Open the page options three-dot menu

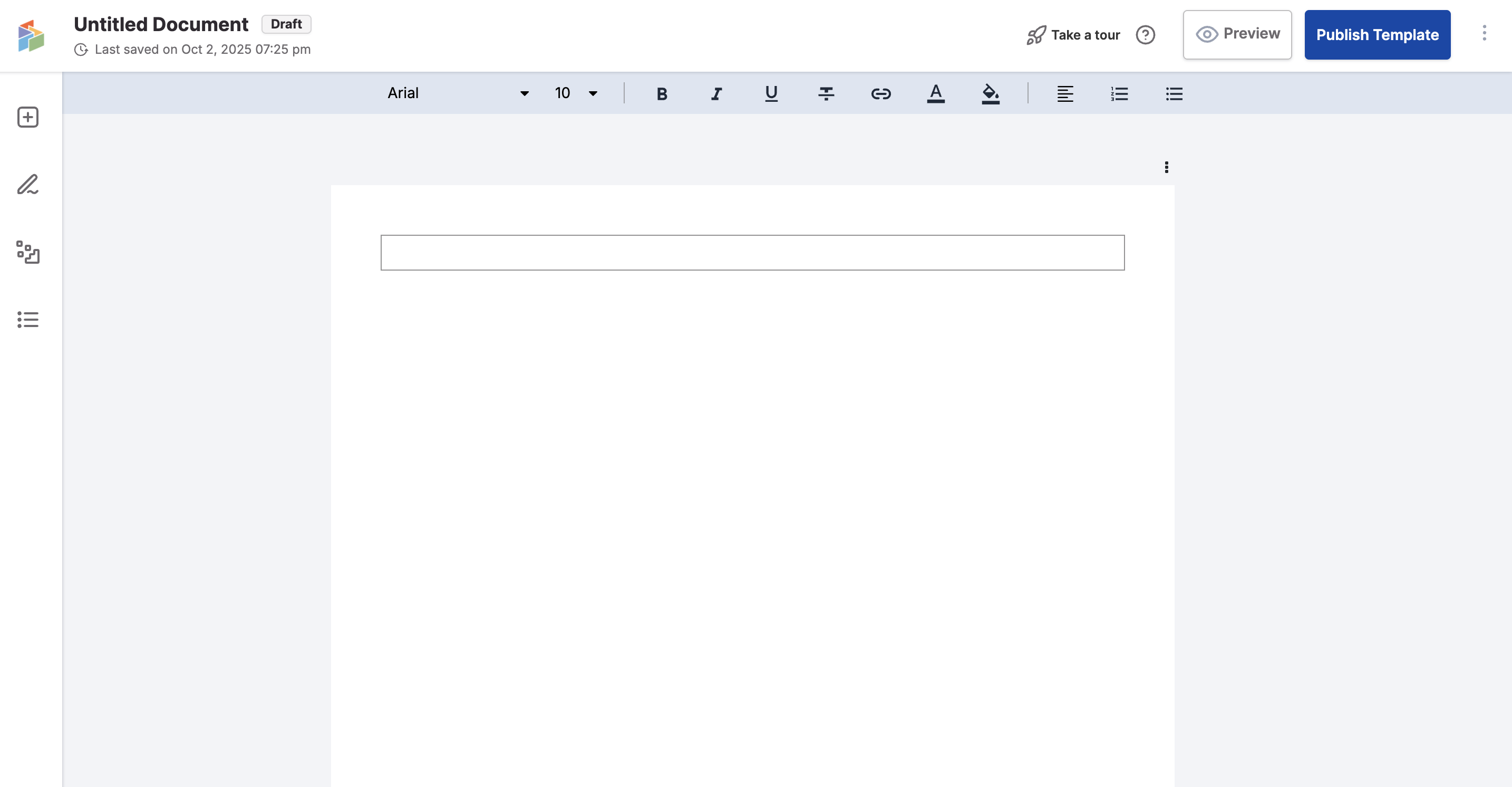click(x=1166, y=167)
